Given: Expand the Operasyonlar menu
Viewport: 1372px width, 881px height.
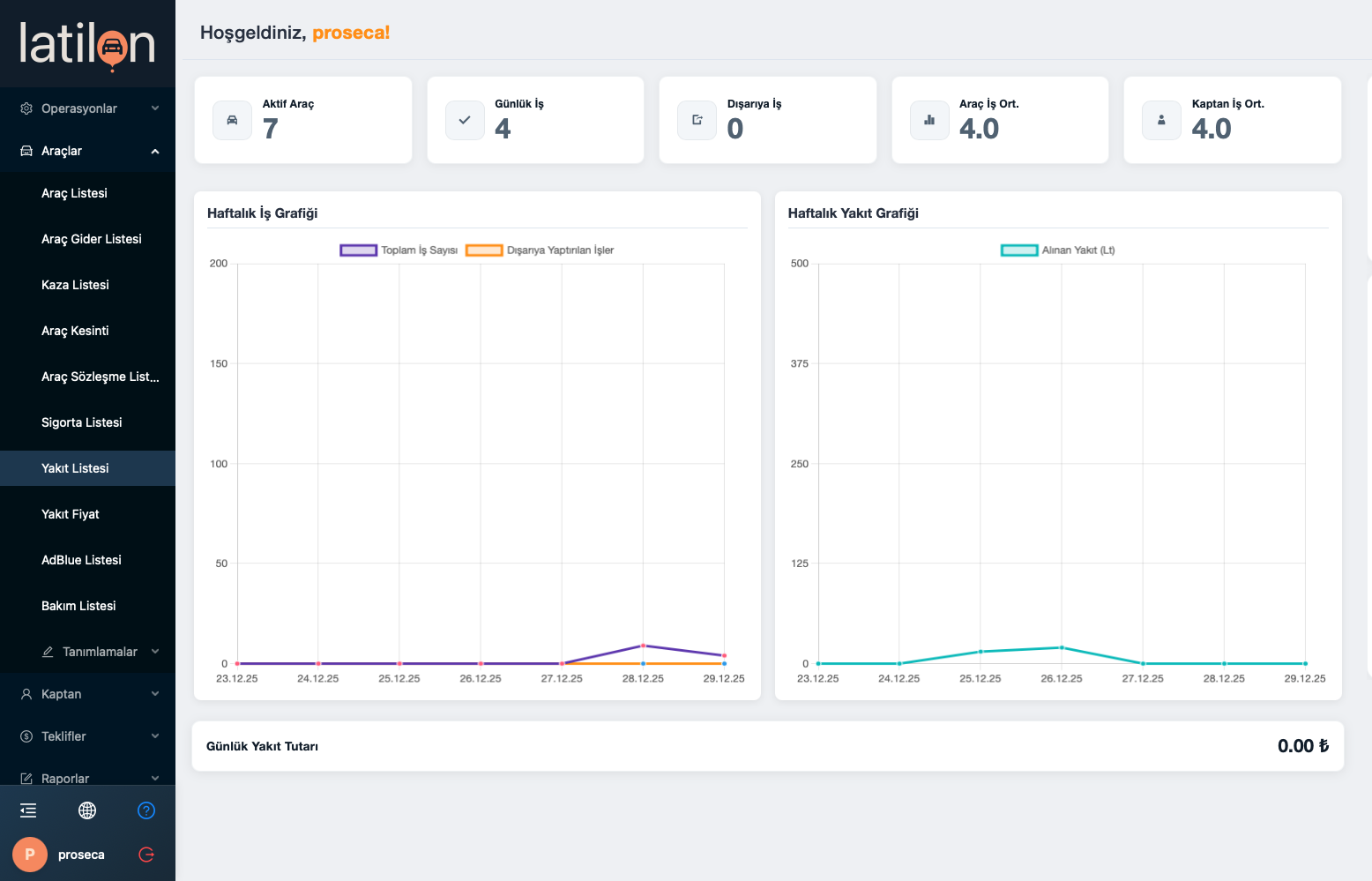Looking at the screenshot, I should pyautogui.click(x=87, y=108).
